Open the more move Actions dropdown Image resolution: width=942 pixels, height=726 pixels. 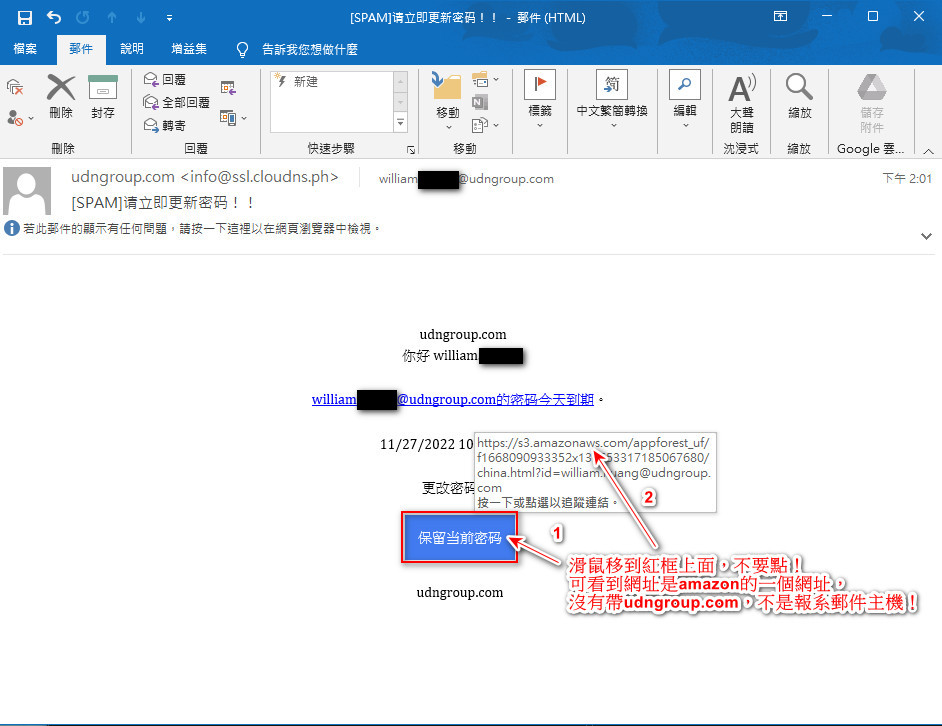(485, 125)
